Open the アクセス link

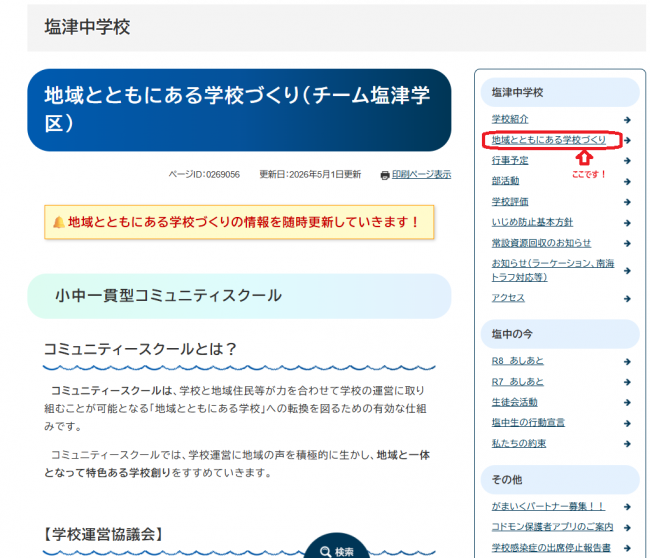[508, 298]
